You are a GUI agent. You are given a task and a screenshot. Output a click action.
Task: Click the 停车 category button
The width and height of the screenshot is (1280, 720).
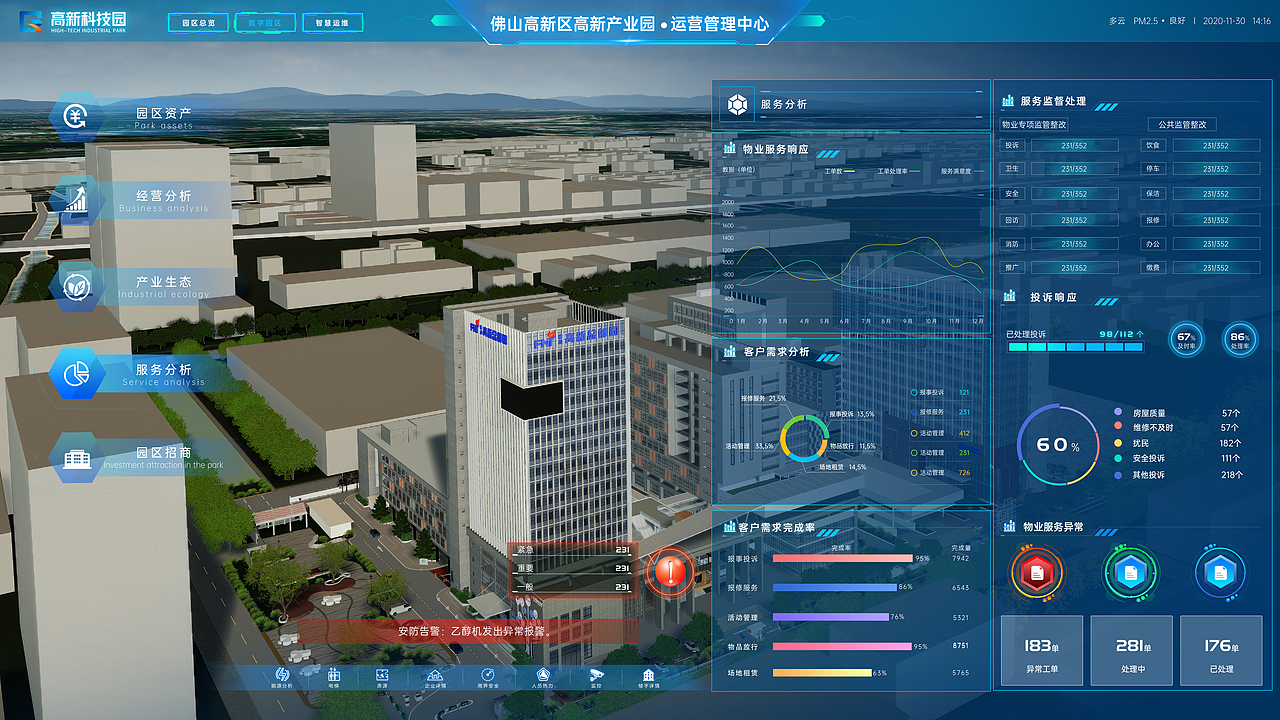pos(1153,169)
